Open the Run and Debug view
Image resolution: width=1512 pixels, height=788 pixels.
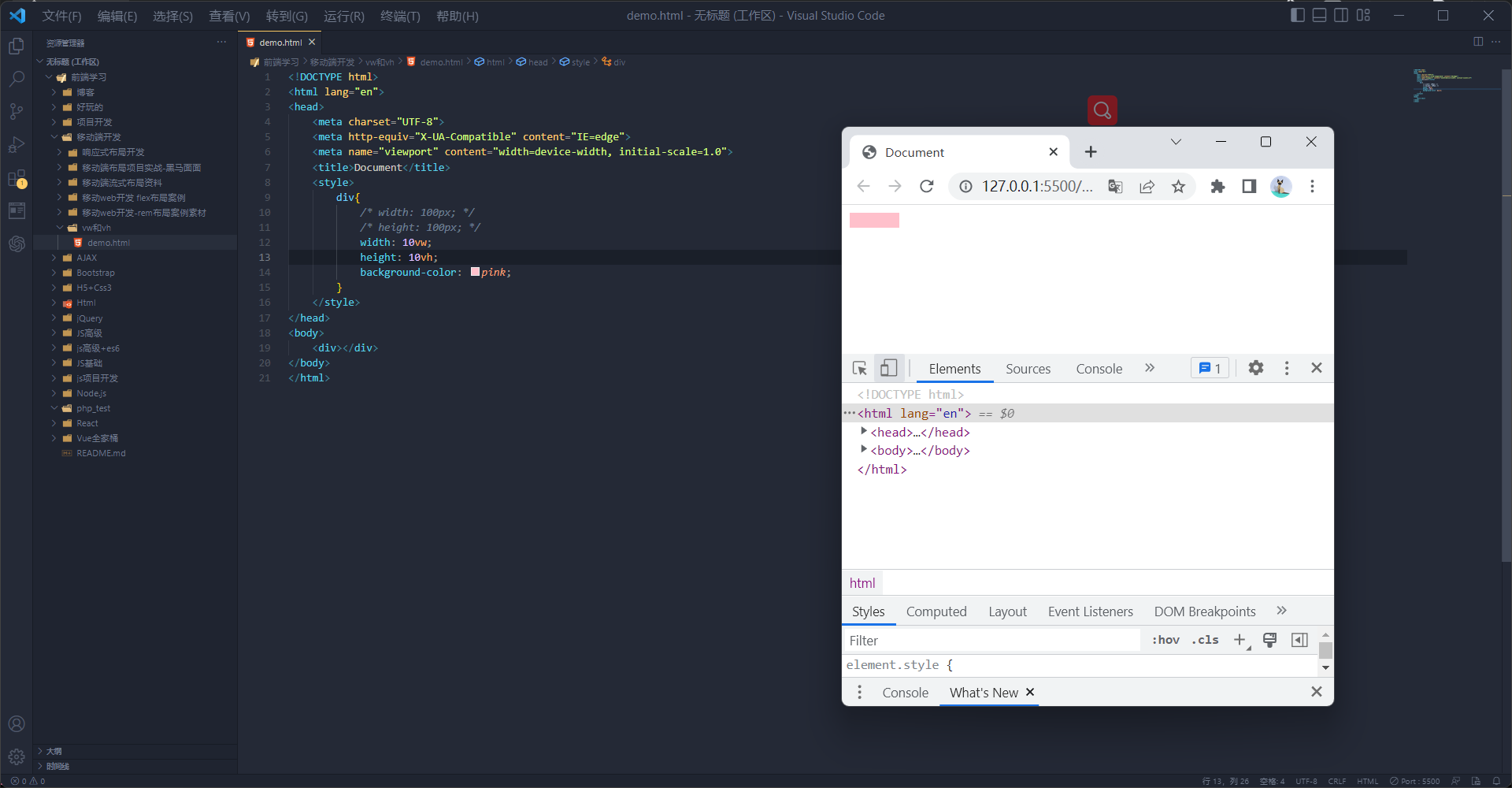(17, 145)
